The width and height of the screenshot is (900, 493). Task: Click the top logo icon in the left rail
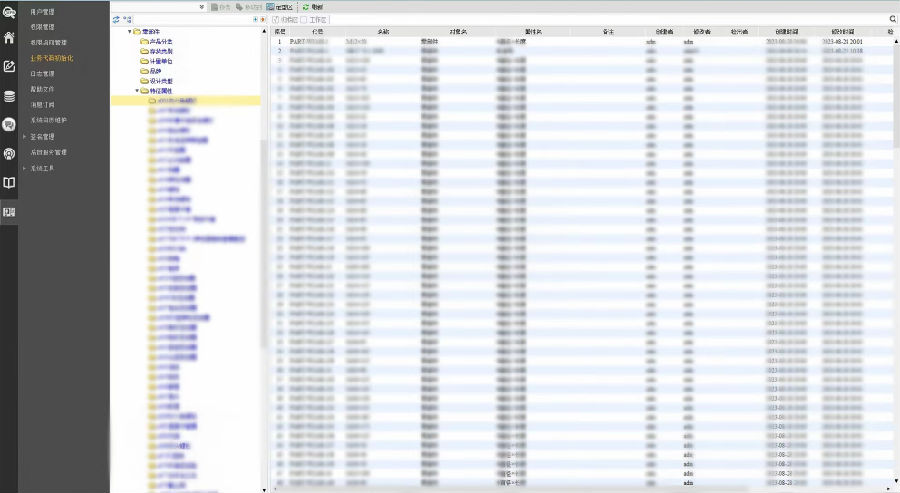point(9,11)
